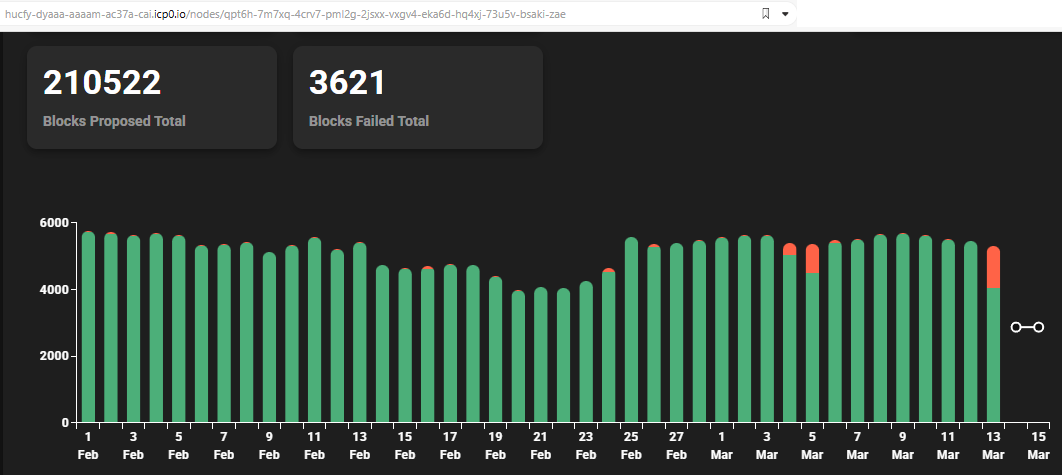The width and height of the screenshot is (1062, 475).
Task: Click the red failed segment on 5 Mar bar
Action: pyautogui.click(x=812, y=259)
